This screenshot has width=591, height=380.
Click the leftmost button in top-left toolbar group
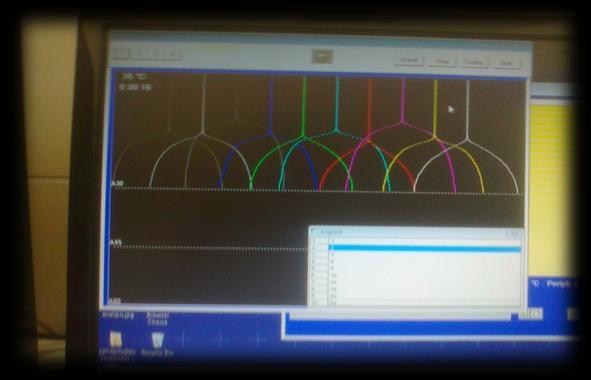121,54
